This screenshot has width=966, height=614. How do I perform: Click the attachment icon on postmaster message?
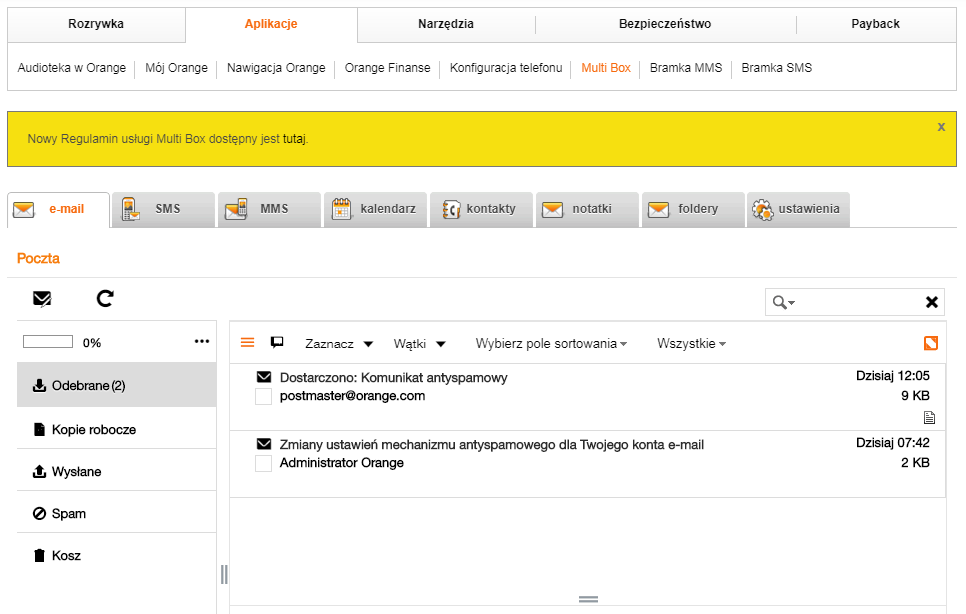[x=929, y=417]
